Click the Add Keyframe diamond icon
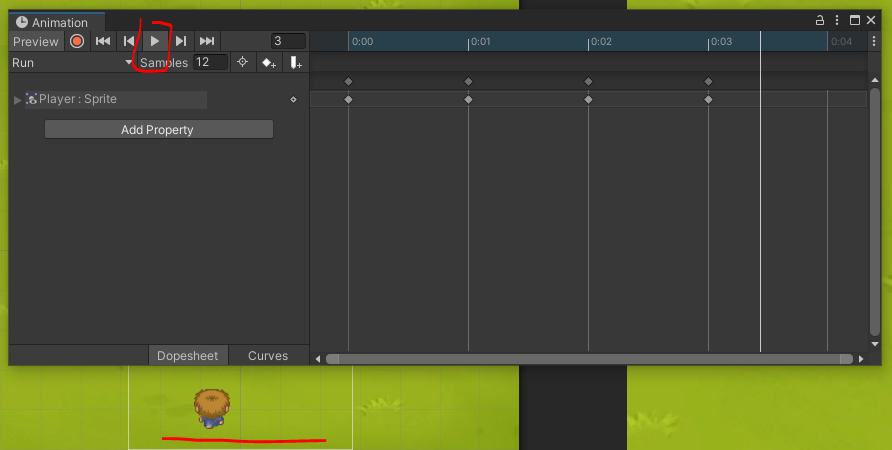The height and width of the screenshot is (450, 892). (269, 63)
